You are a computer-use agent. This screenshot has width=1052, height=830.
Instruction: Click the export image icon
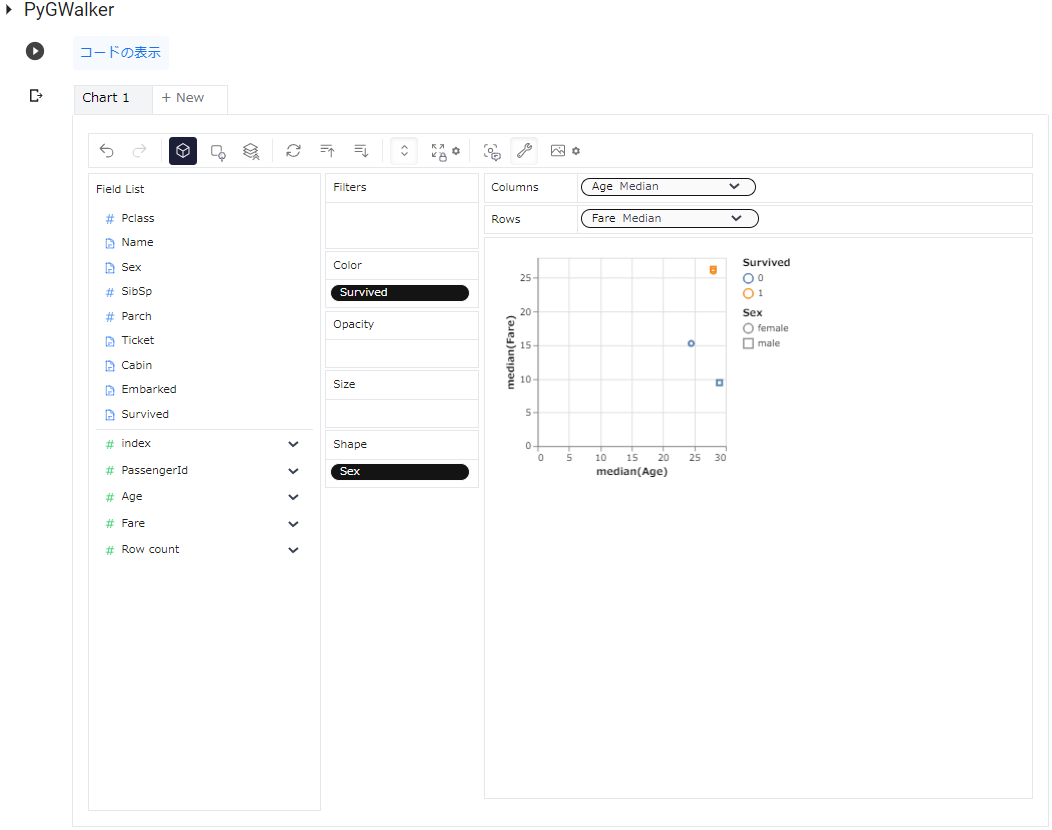pyautogui.click(x=558, y=150)
